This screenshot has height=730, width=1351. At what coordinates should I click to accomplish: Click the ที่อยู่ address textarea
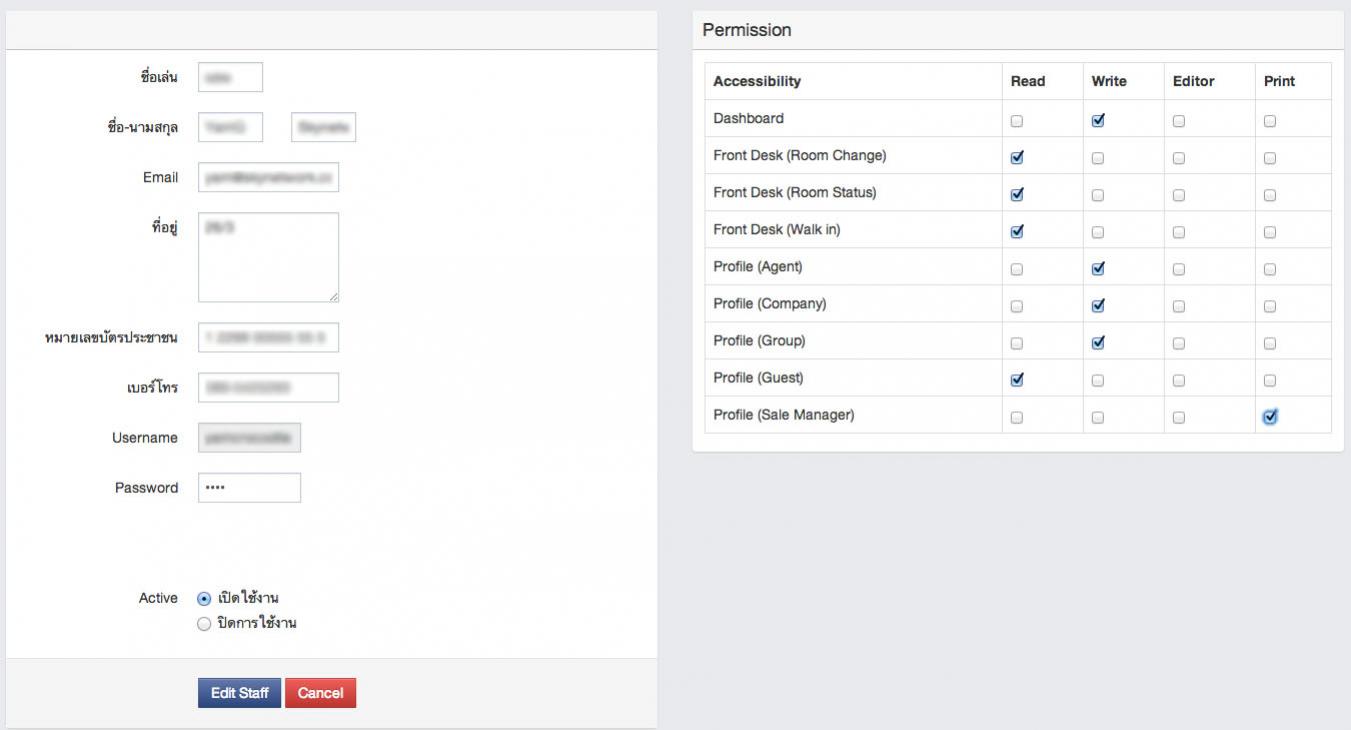pos(268,257)
